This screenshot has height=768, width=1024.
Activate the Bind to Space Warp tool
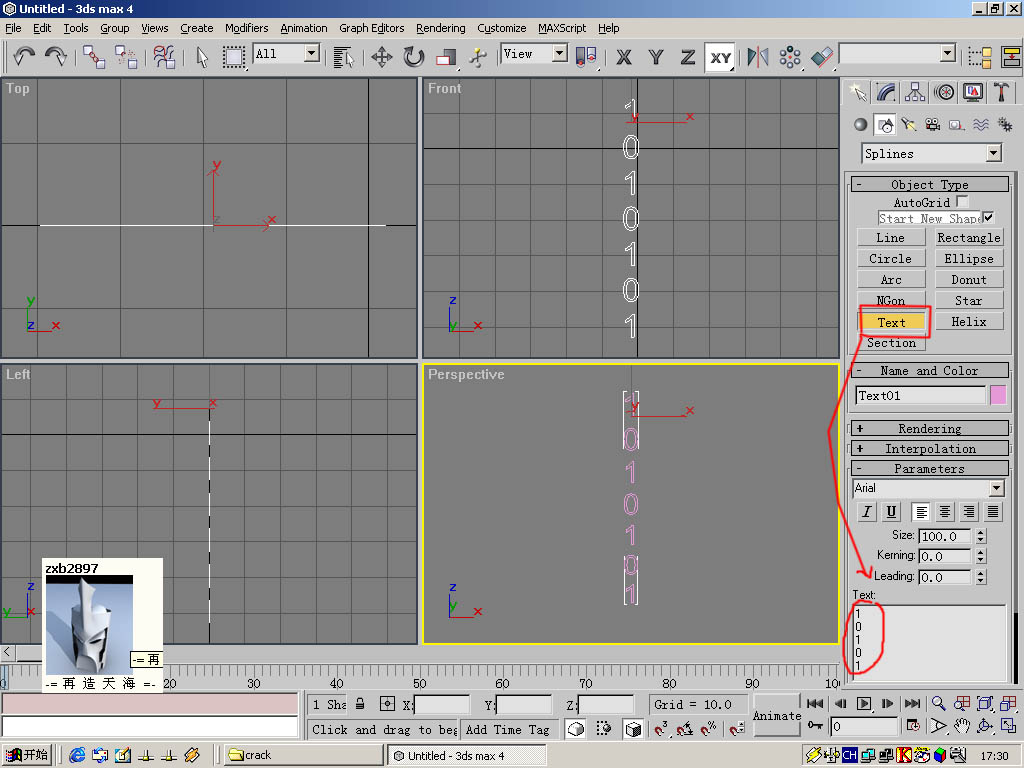[x=165, y=57]
